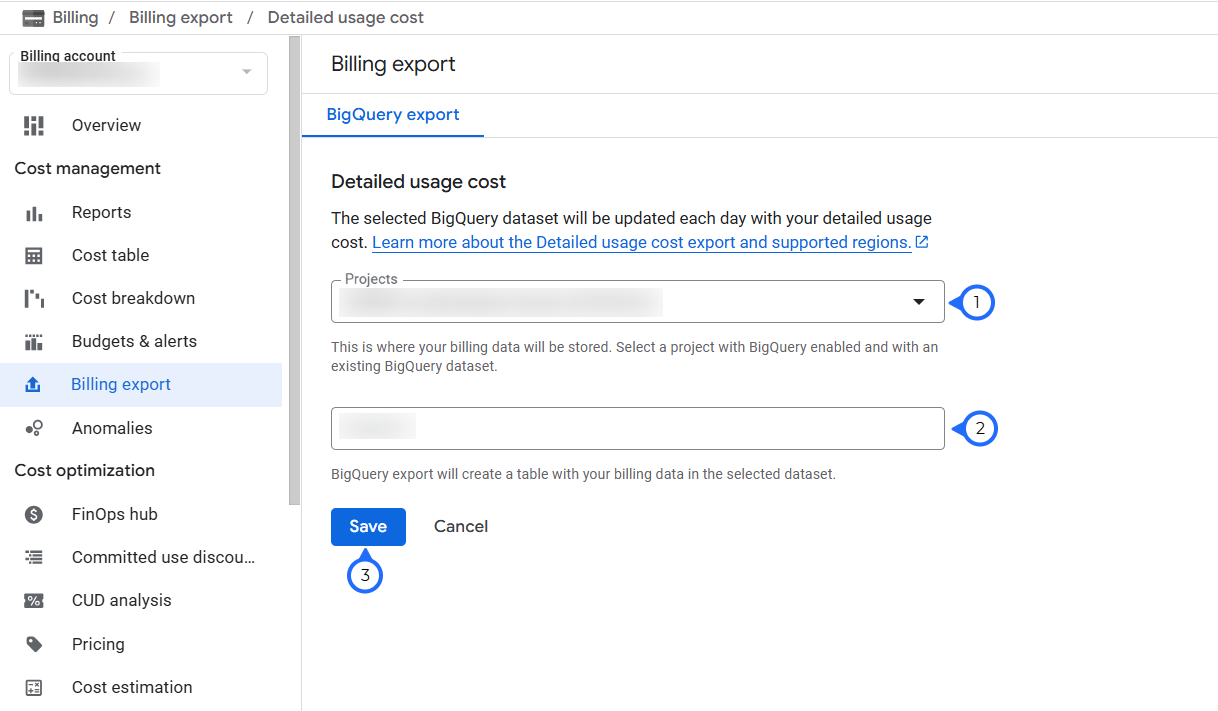Click the Save button
The width and height of the screenshot is (1218, 711).
pyautogui.click(x=368, y=526)
